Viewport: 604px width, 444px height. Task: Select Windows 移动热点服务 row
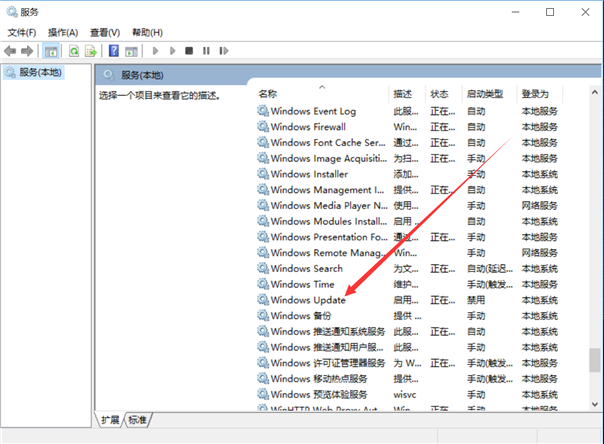pos(408,379)
